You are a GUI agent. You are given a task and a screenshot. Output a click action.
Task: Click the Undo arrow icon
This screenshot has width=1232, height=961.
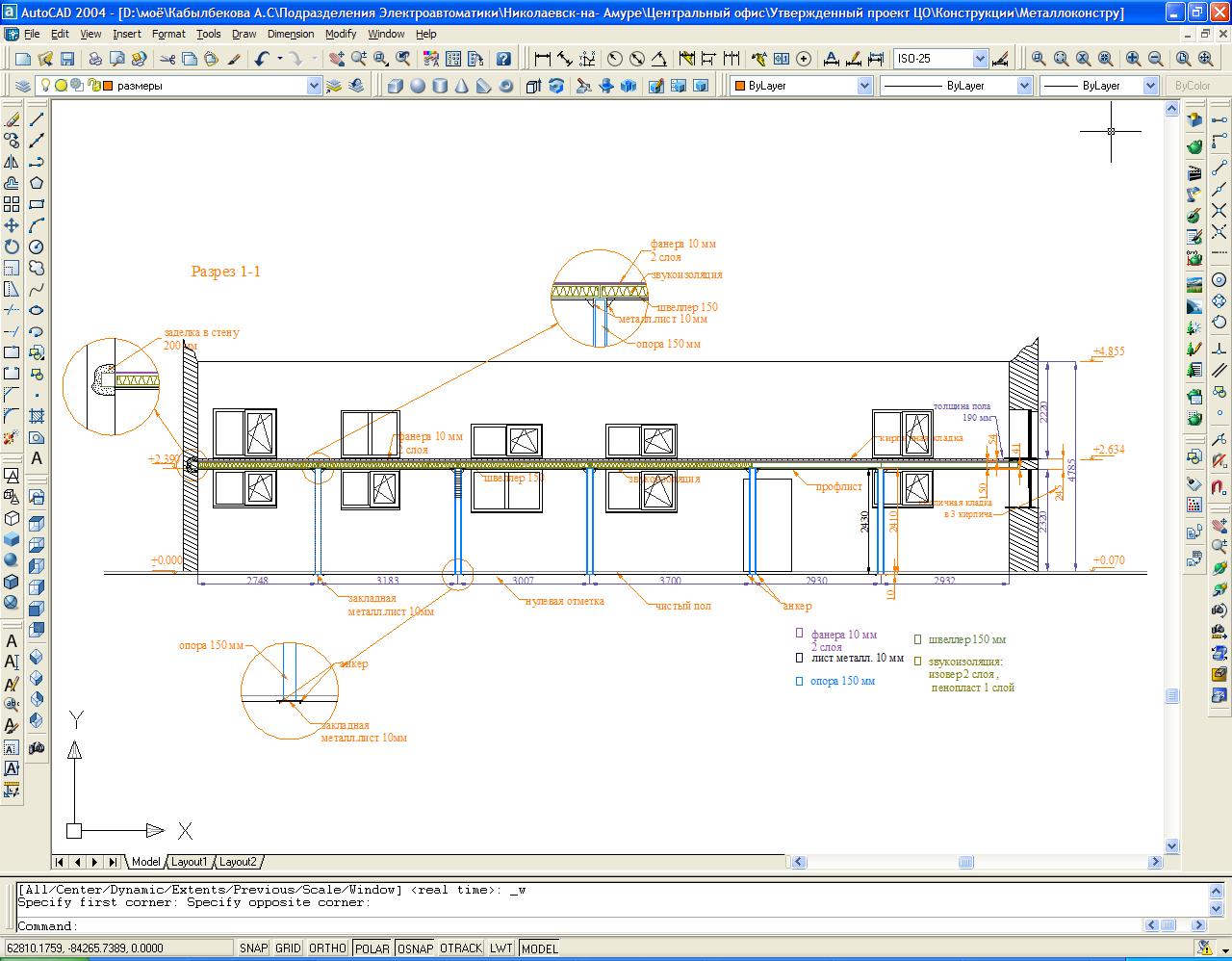point(263,59)
